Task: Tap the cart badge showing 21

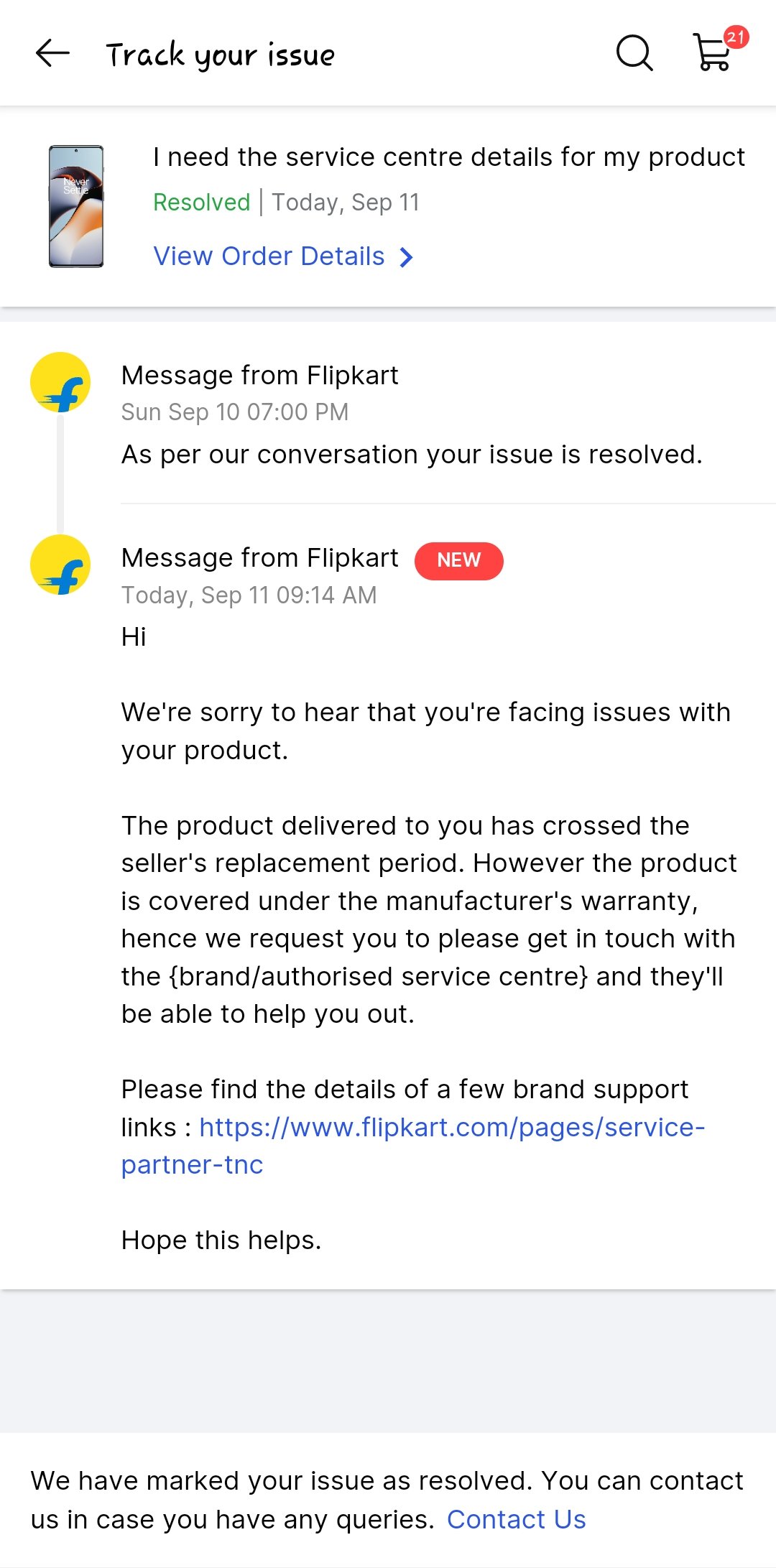Action: pos(736,37)
